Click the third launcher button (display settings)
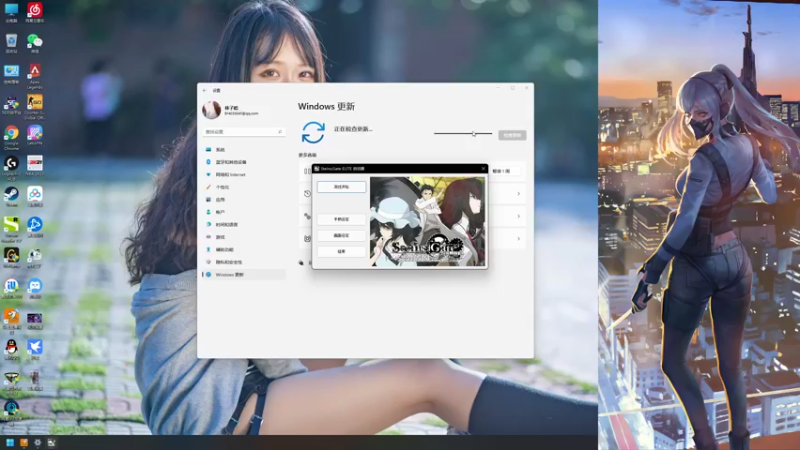Image resolution: width=800 pixels, height=450 pixels. point(341,236)
